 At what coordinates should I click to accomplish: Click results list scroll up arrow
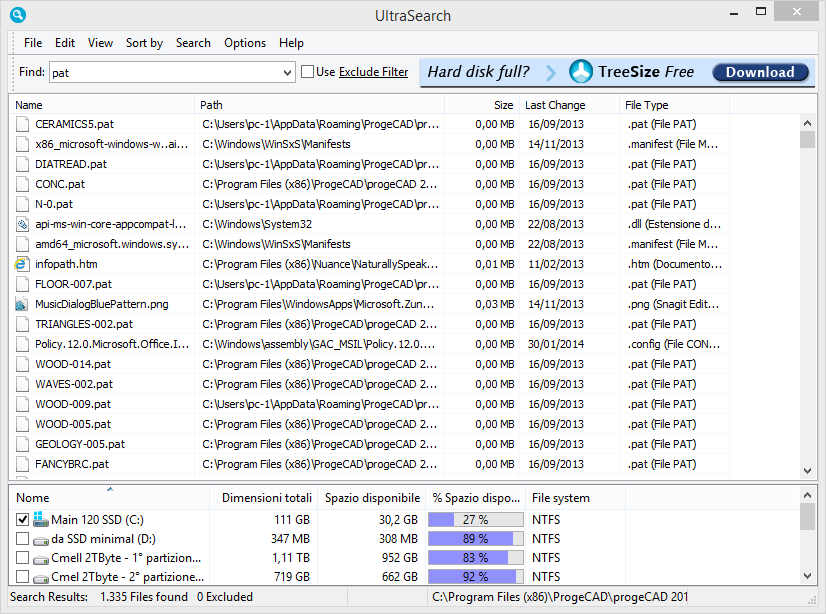pos(807,123)
